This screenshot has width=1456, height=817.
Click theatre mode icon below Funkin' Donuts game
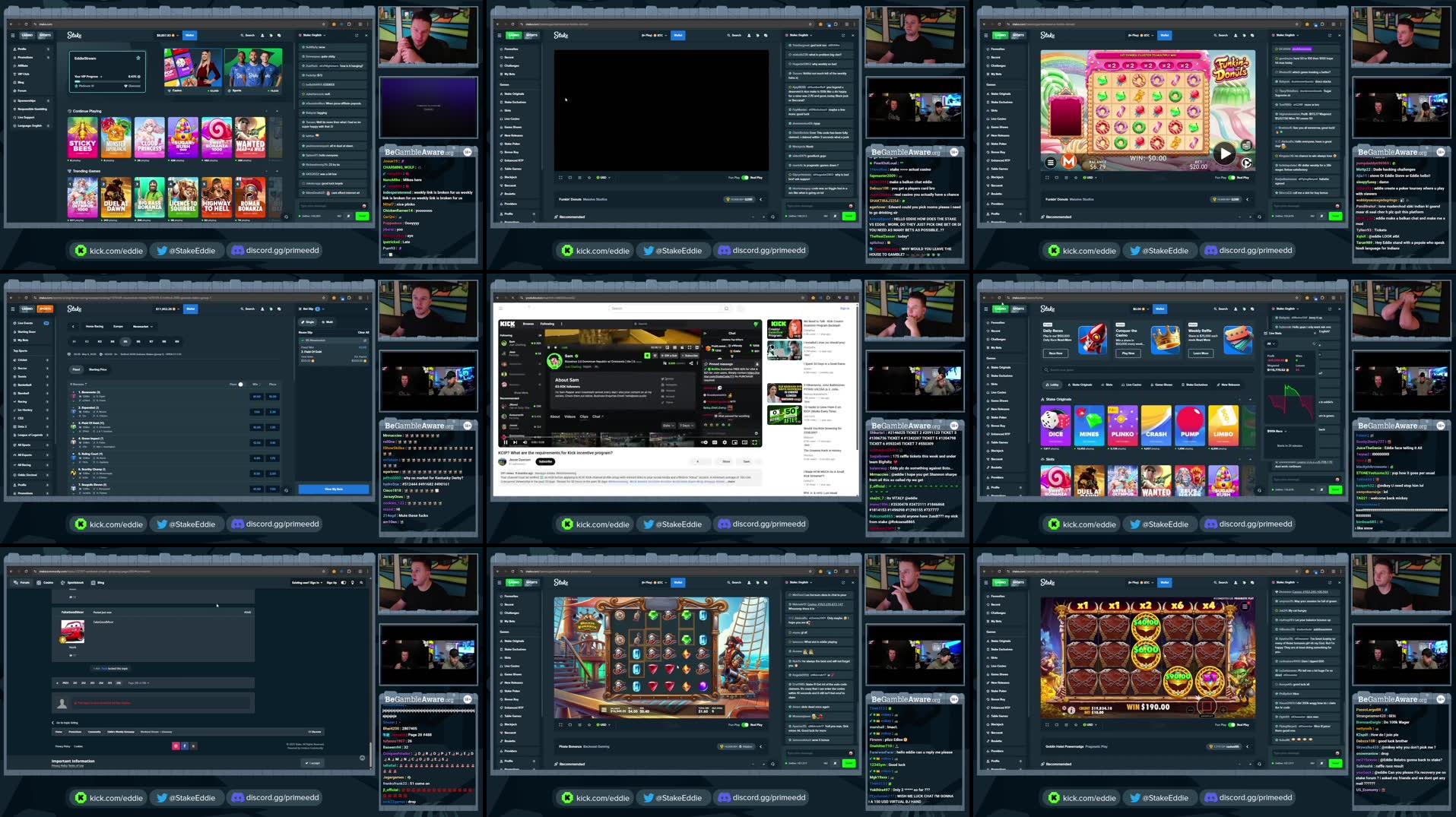pyautogui.click(x=1056, y=178)
